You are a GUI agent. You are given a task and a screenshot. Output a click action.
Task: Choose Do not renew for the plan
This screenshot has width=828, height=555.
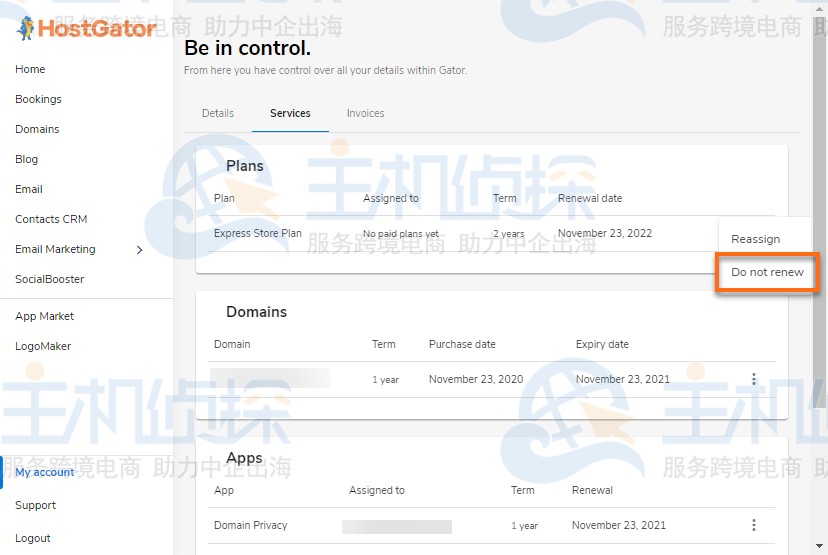767,272
